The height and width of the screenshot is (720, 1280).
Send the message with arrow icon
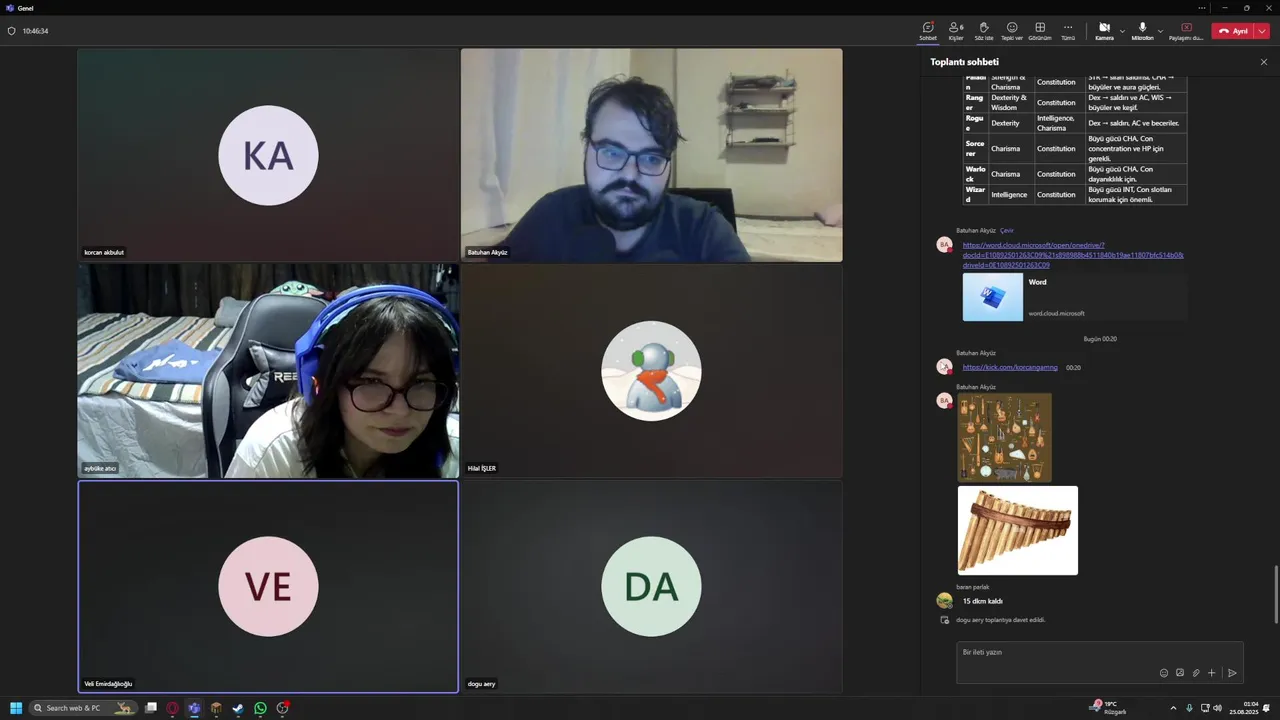1232,673
